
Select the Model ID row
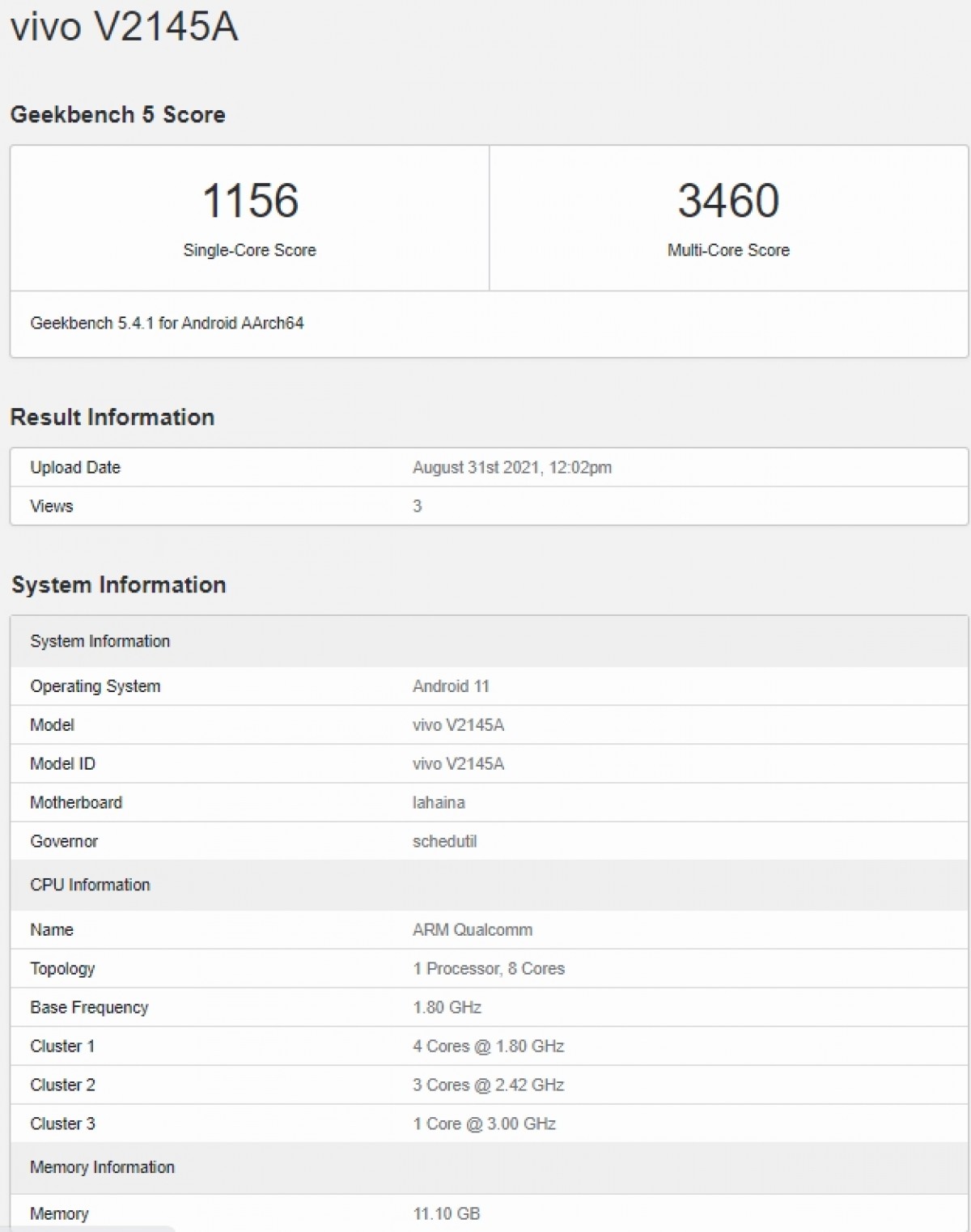[x=62, y=763]
